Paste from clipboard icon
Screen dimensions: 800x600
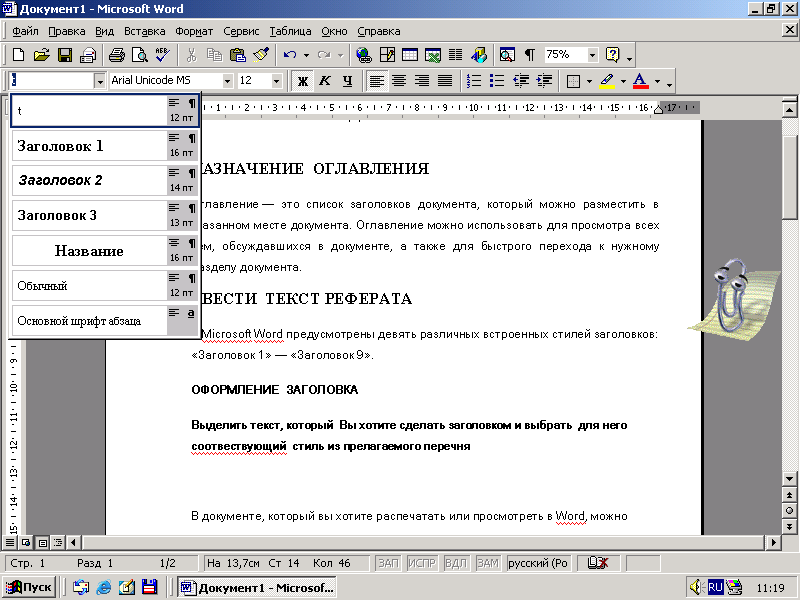point(238,55)
